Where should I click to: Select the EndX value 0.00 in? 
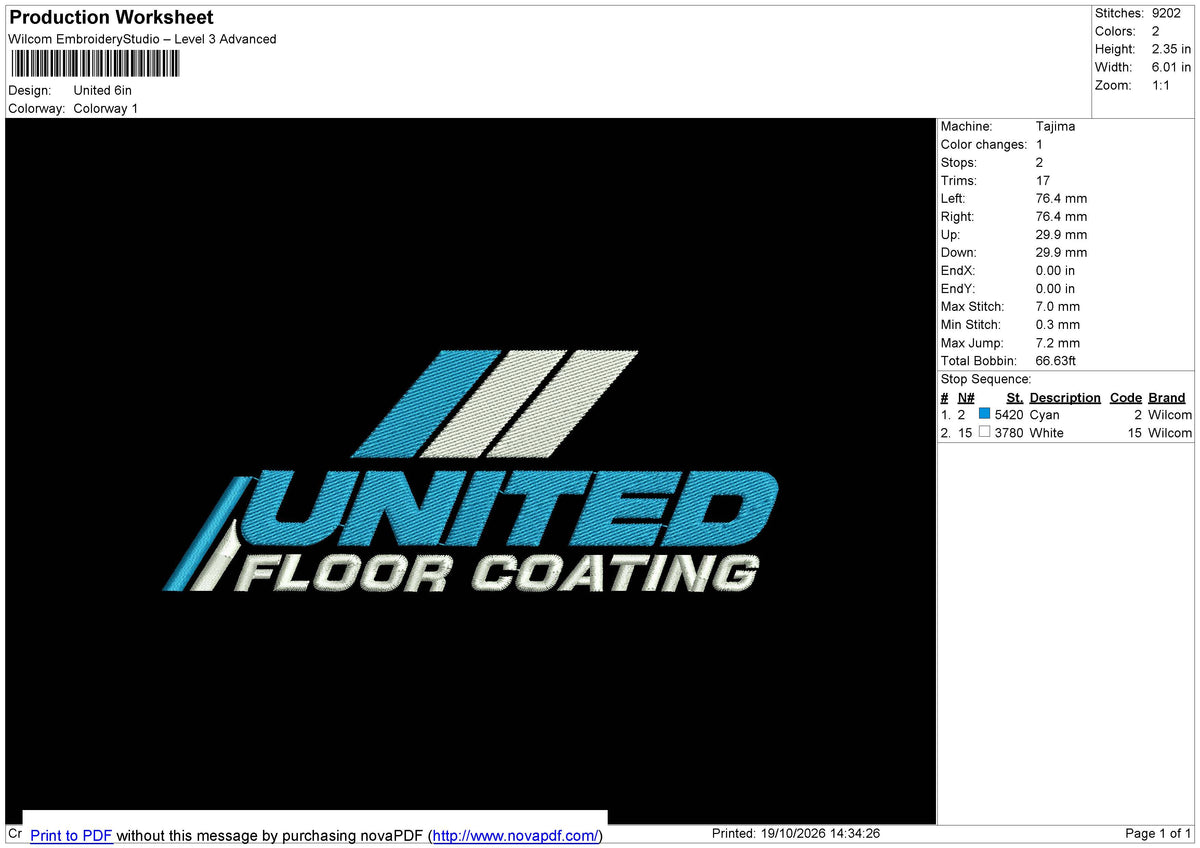(x=1055, y=270)
